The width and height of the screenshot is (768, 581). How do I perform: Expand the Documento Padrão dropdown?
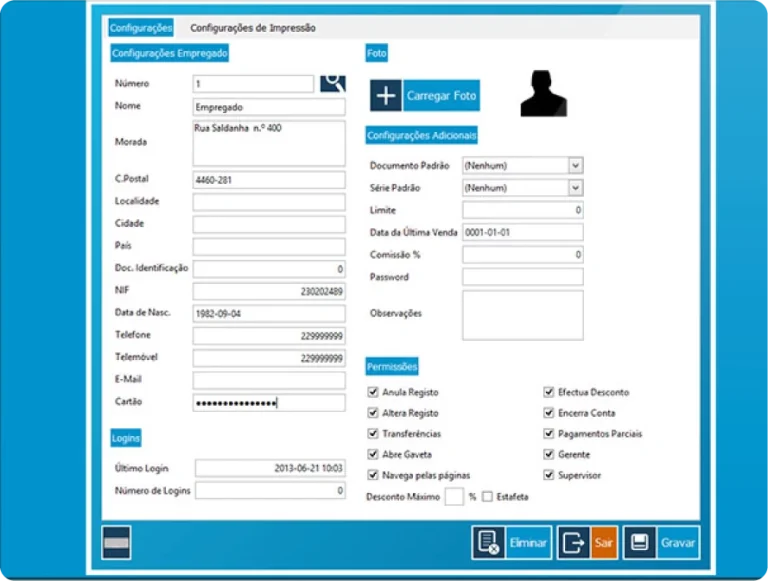tap(575, 165)
